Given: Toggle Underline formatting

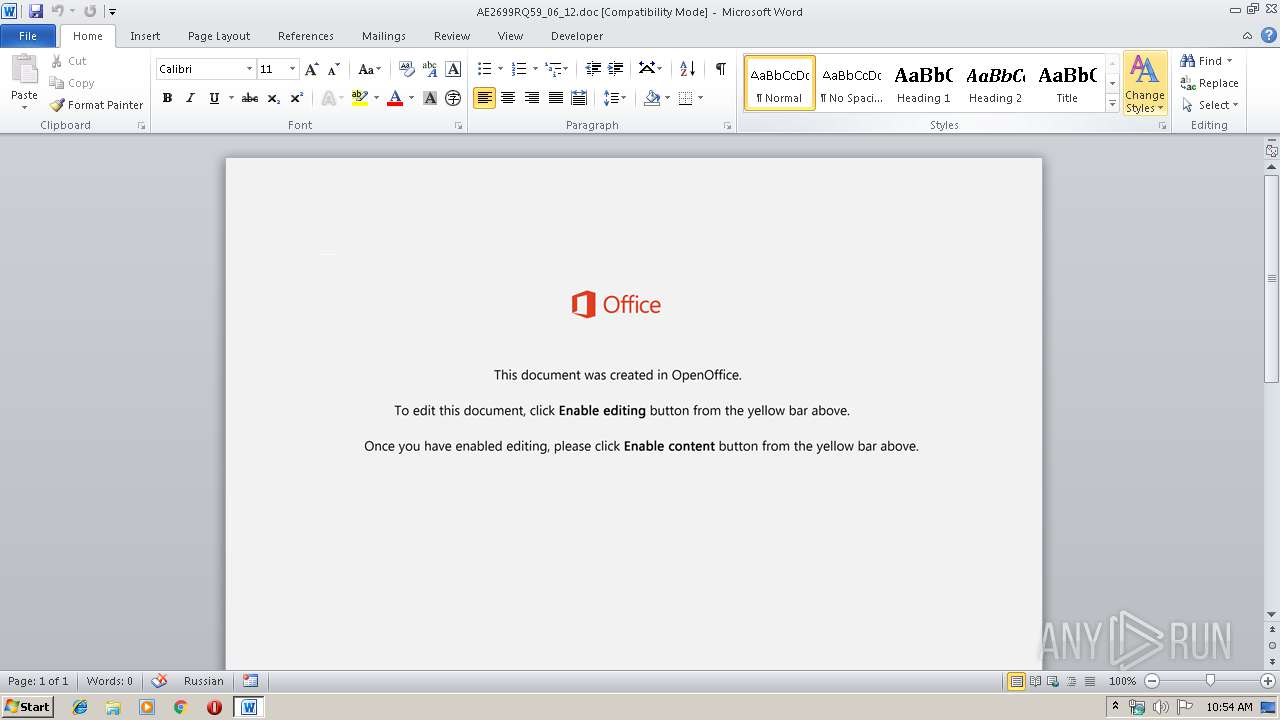Looking at the screenshot, I should click(213, 98).
